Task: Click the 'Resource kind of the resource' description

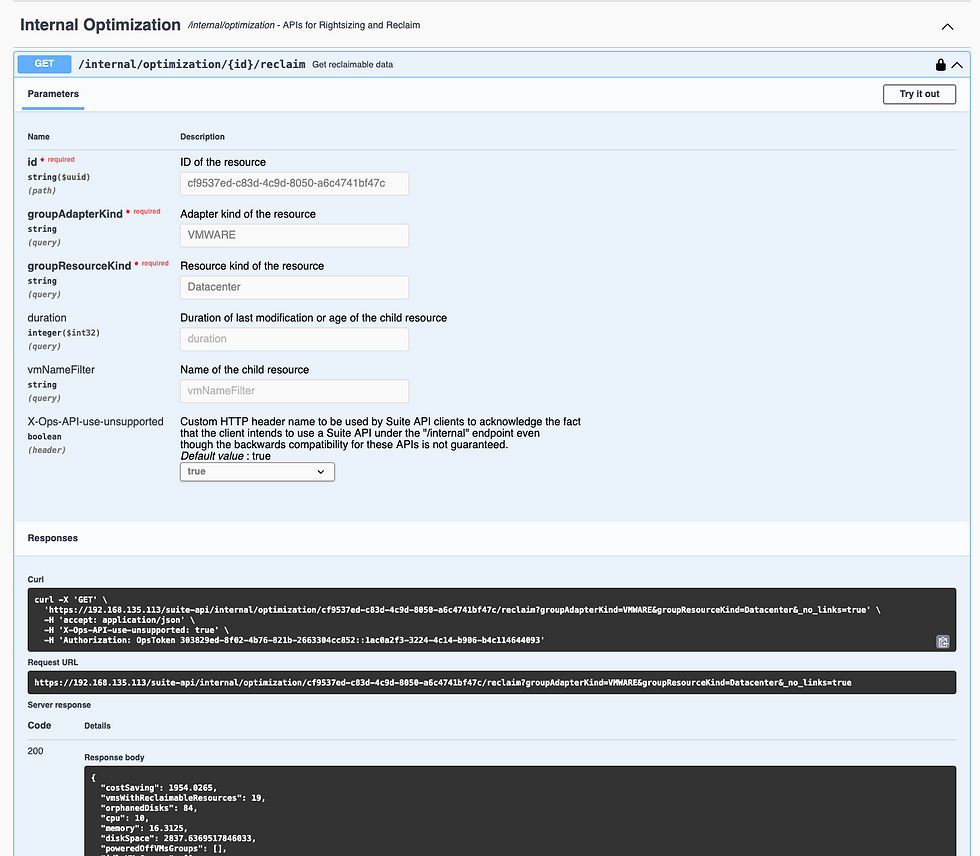Action: click(x=252, y=266)
